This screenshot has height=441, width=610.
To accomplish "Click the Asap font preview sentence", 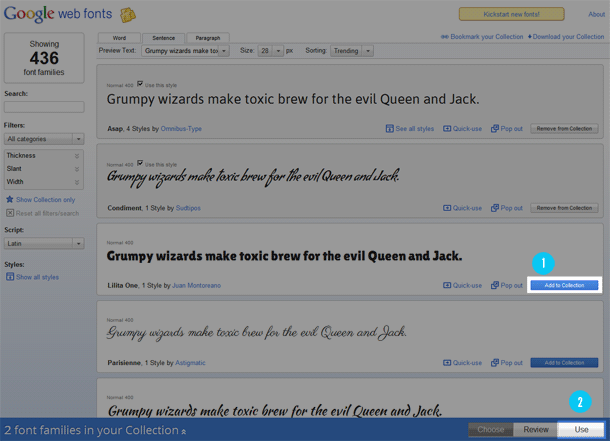I will (x=293, y=99).
